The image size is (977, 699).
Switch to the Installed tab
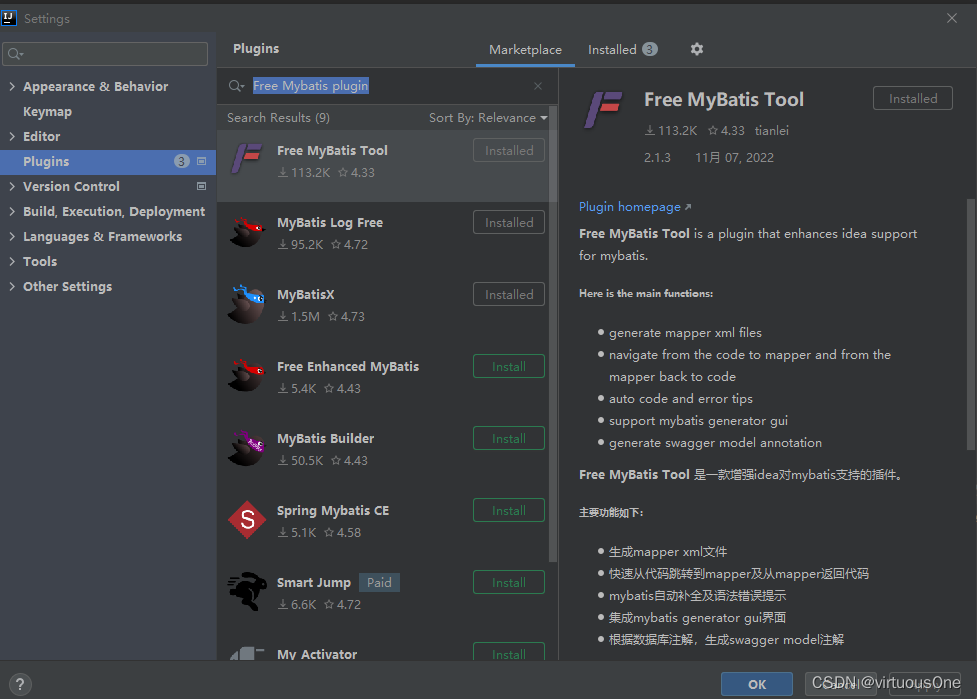[x=622, y=50]
